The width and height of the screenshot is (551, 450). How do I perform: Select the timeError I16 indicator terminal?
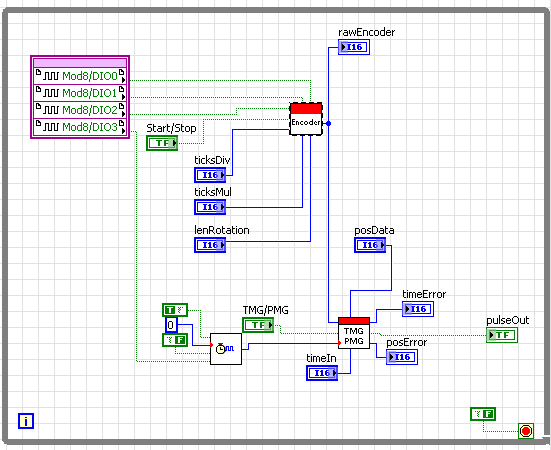418,309
